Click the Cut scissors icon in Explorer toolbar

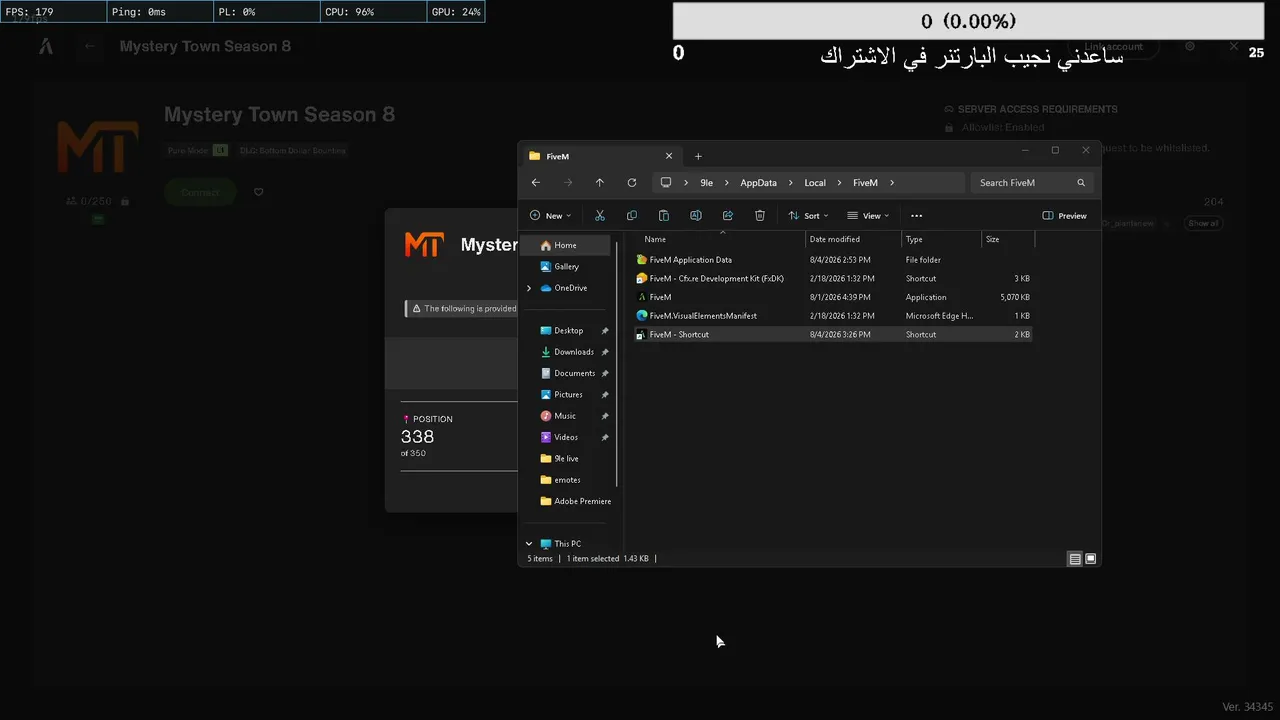pos(600,216)
